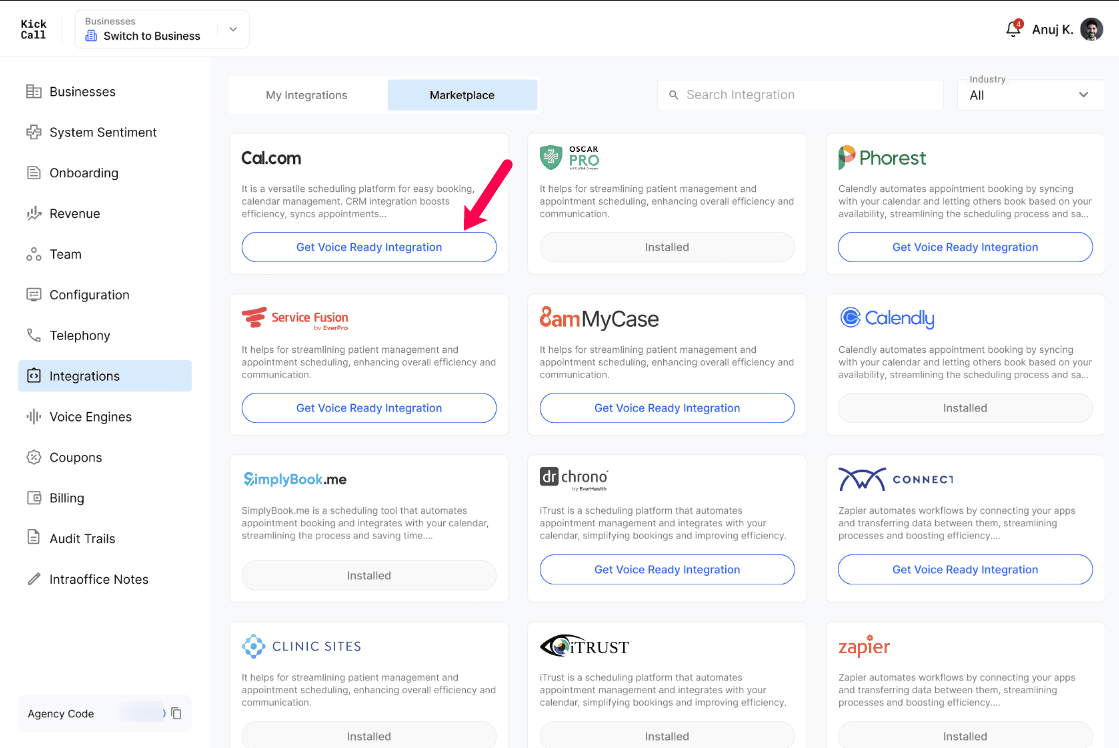This screenshot has width=1119, height=748.
Task: Open the Revenue chart icon
Action: (x=34, y=213)
